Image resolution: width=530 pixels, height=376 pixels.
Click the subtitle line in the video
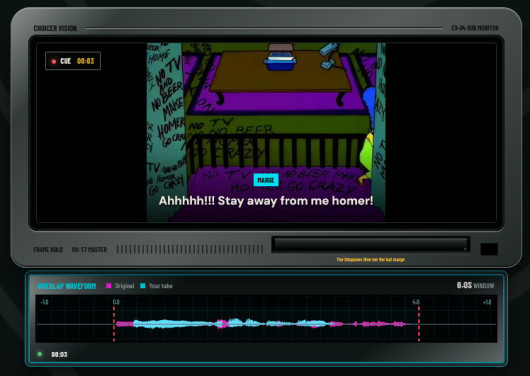coord(266,201)
